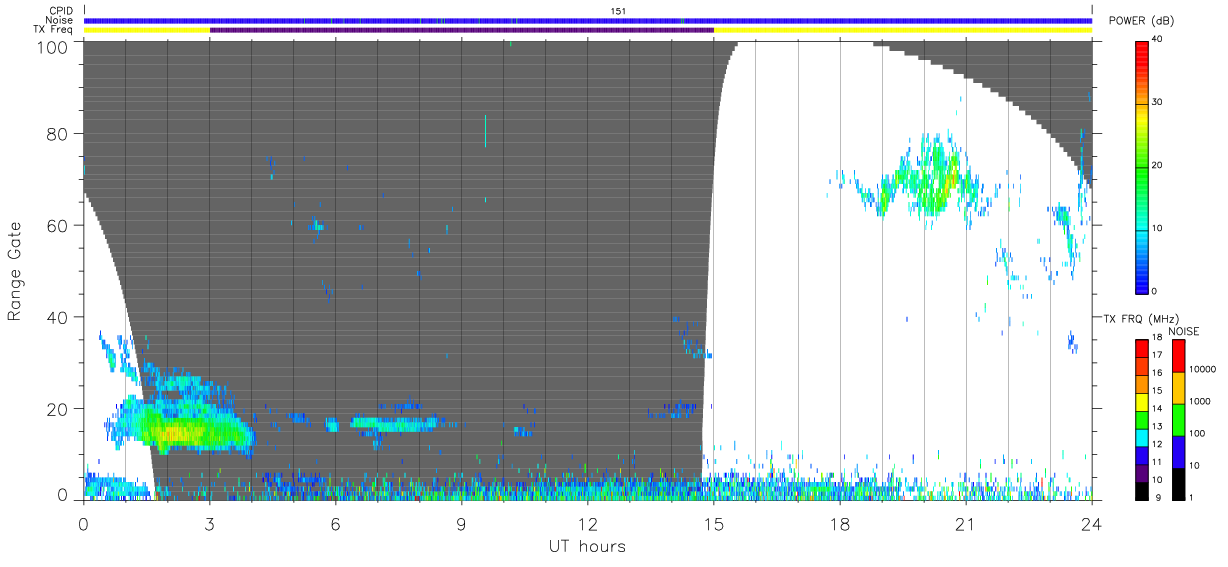1228x567 pixels.
Task: Click the NOISE legend title
Action: click(1183, 331)
